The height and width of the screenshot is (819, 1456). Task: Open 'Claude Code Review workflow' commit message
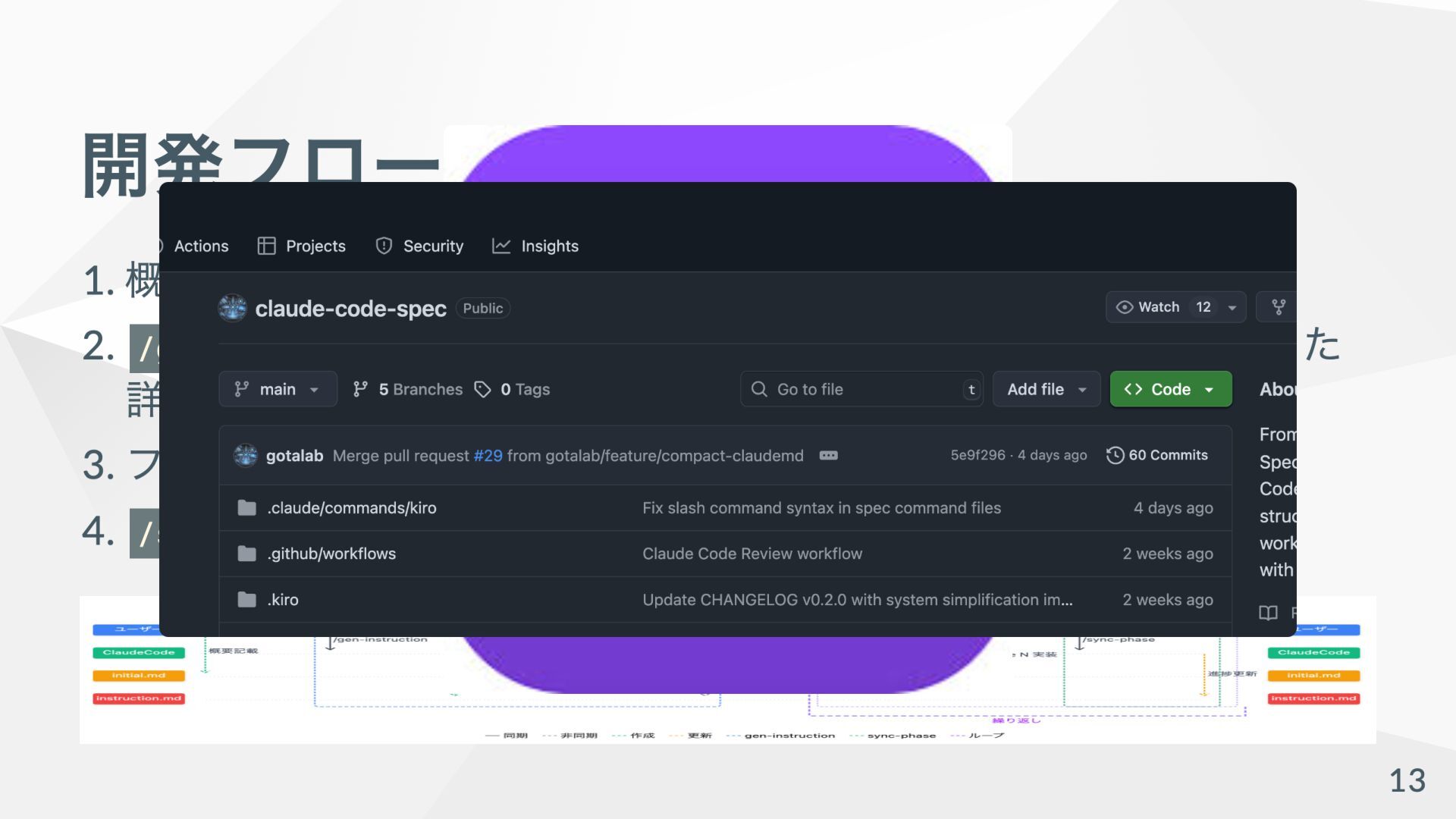pyautogui.click(x=752, y=554)
